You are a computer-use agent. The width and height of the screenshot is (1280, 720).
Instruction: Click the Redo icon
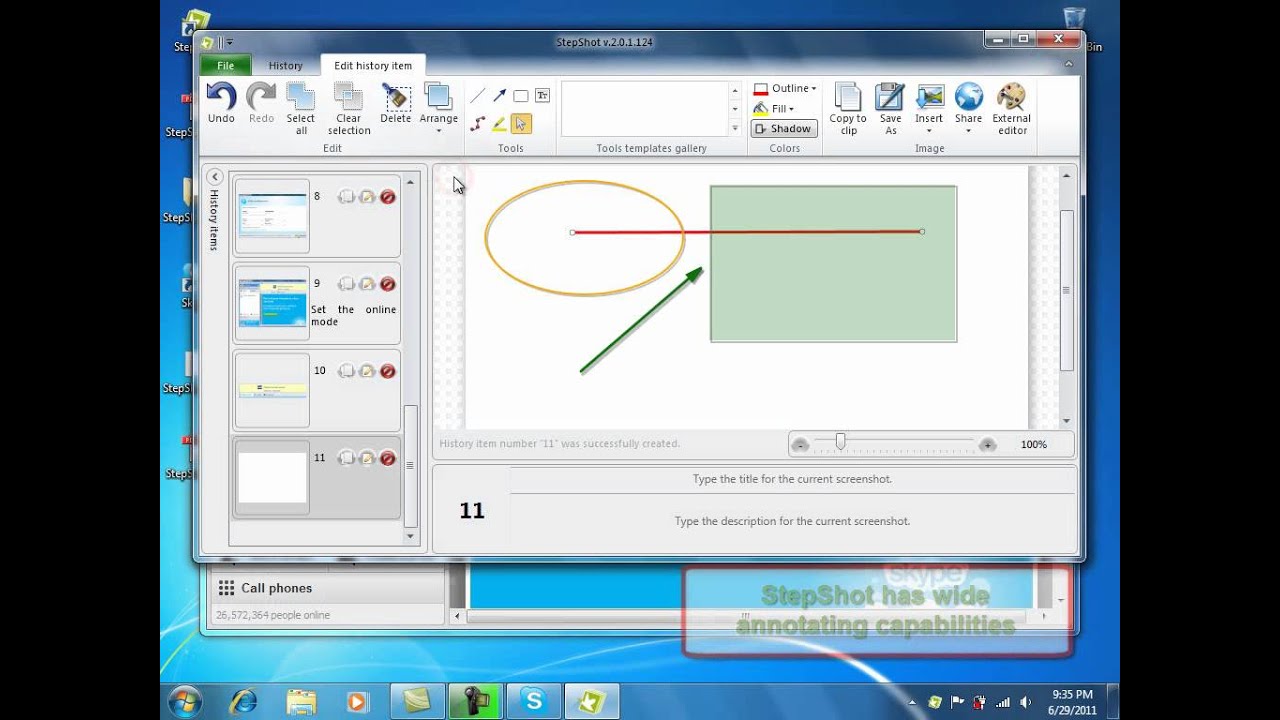coord(261,97)
